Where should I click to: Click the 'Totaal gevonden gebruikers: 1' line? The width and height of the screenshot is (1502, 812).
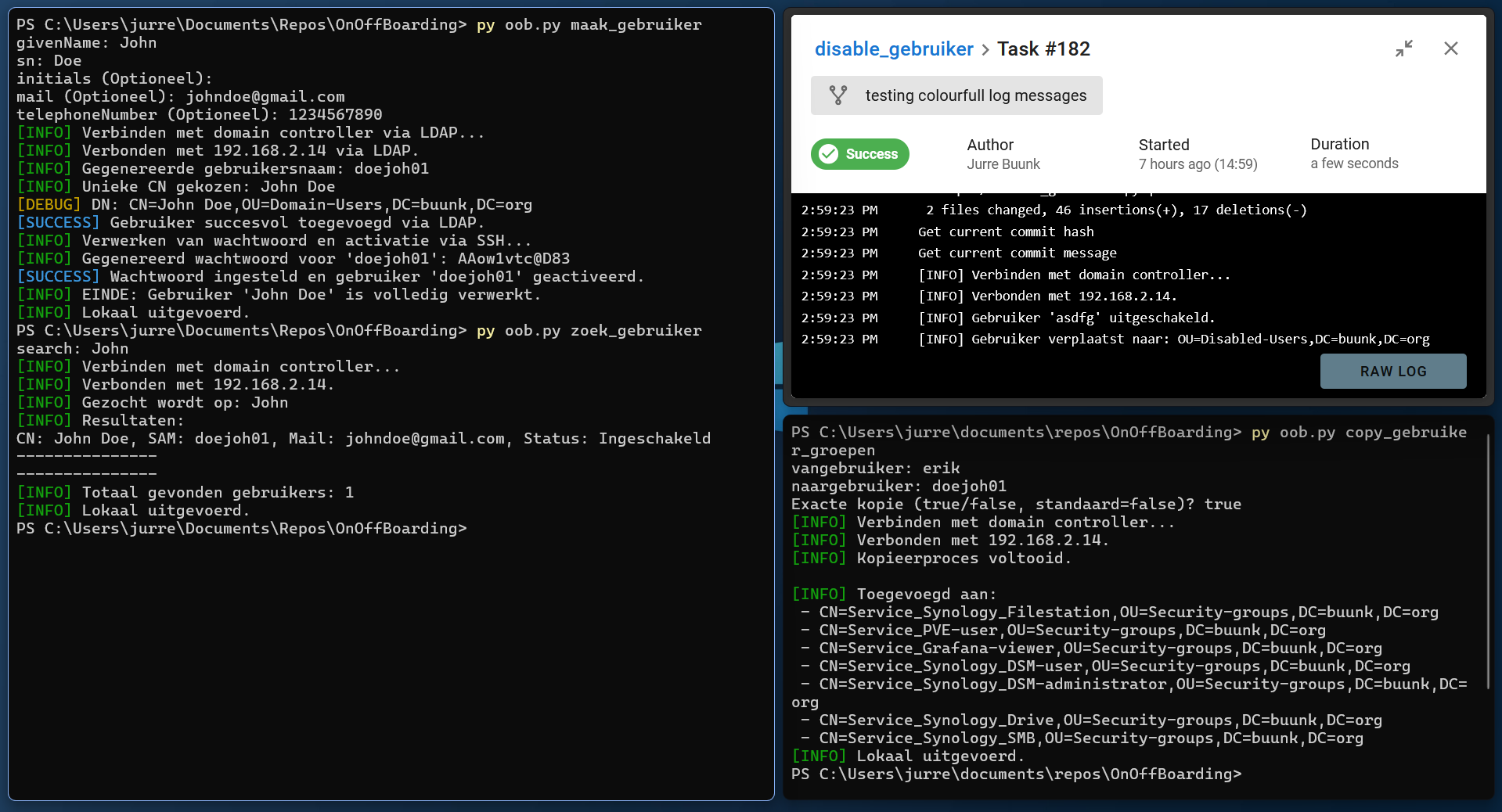coord(185,493)
